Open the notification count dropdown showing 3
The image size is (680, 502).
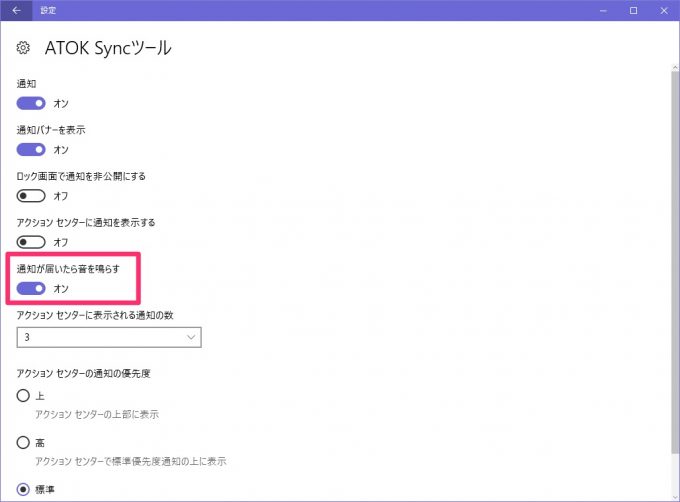pos(109,337)
